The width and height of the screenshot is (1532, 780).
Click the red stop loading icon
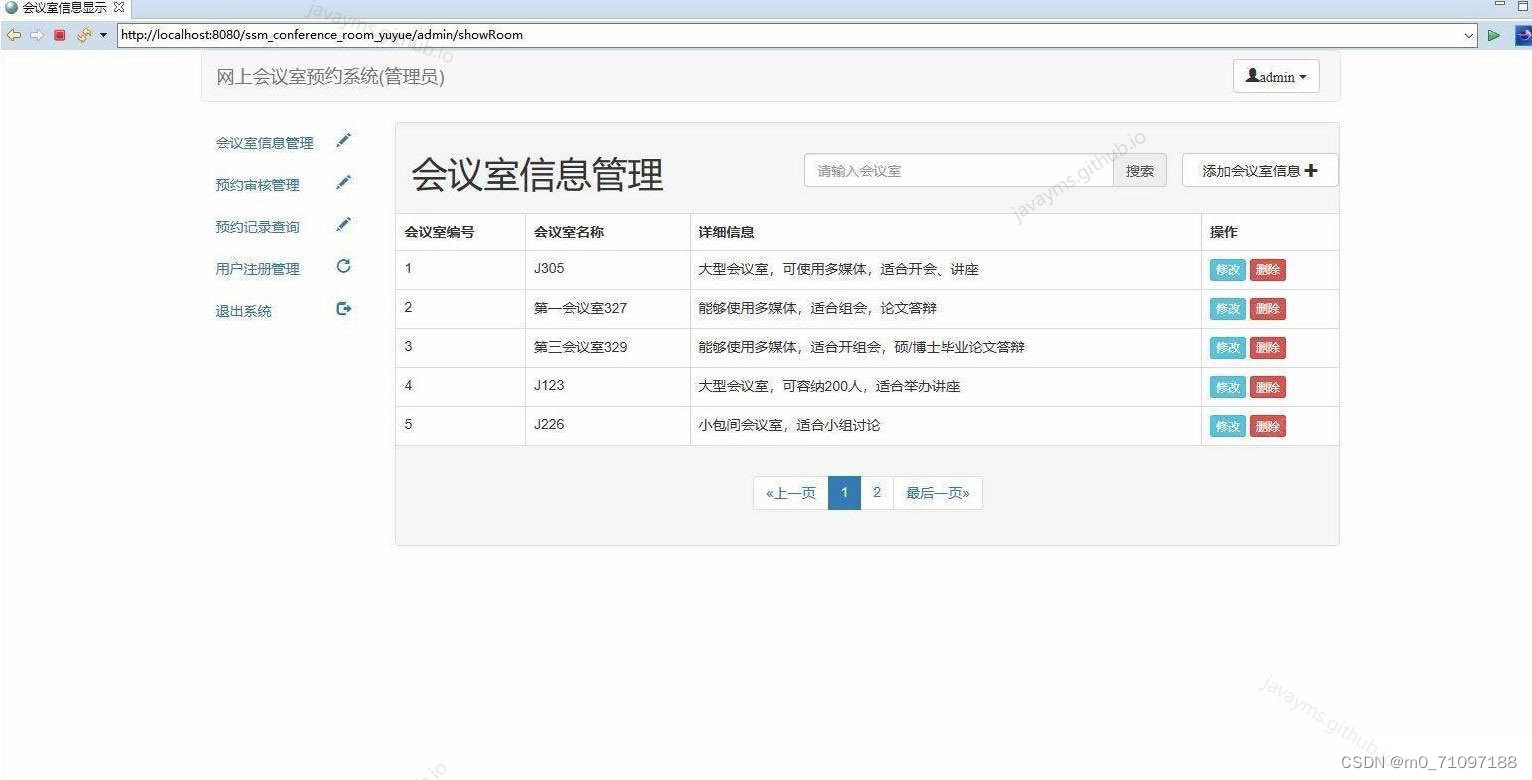[x=59, y=35]
